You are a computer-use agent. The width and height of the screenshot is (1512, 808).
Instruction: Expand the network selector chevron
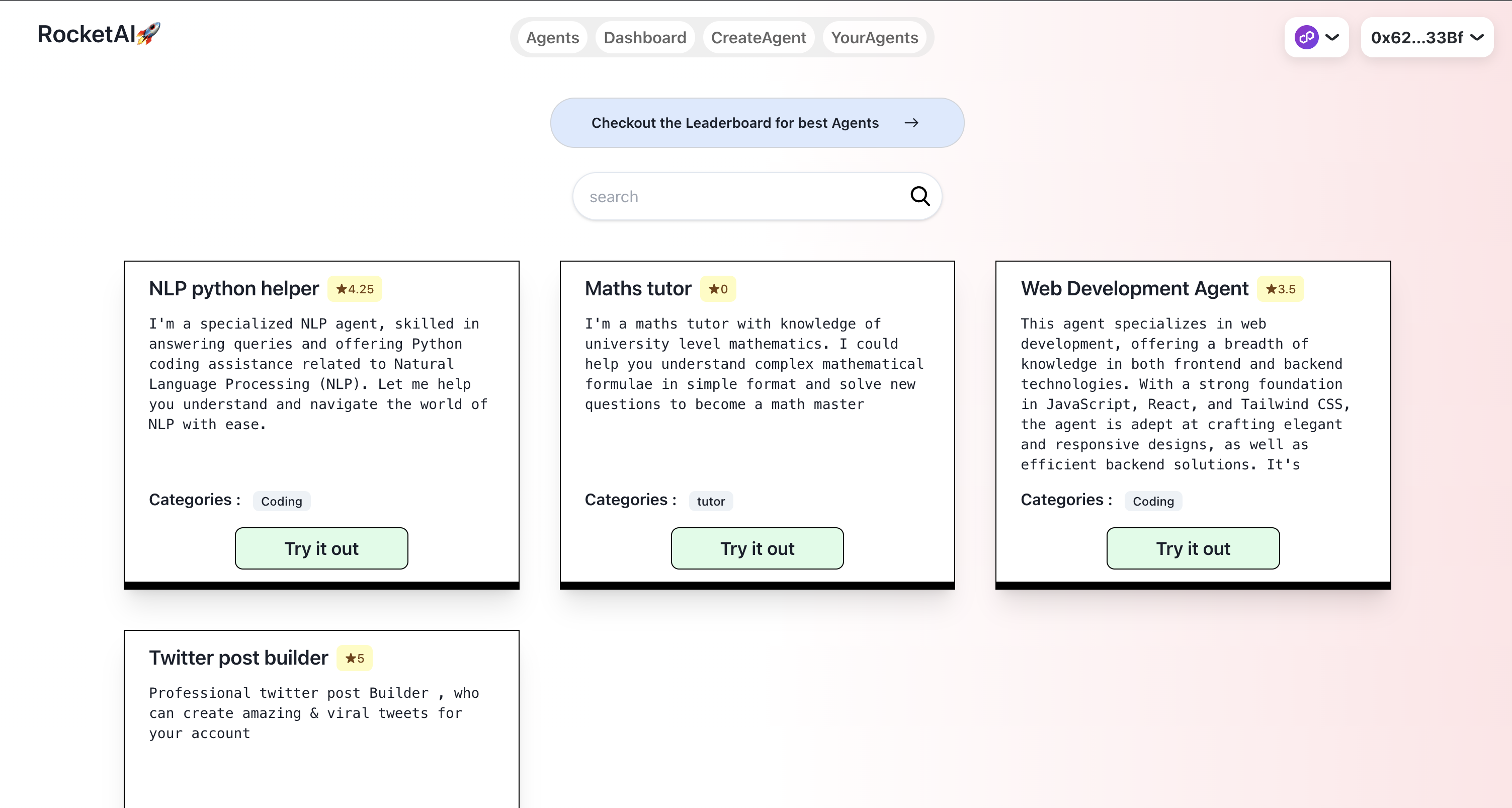pyautogui.click(x=1332, y=38)
